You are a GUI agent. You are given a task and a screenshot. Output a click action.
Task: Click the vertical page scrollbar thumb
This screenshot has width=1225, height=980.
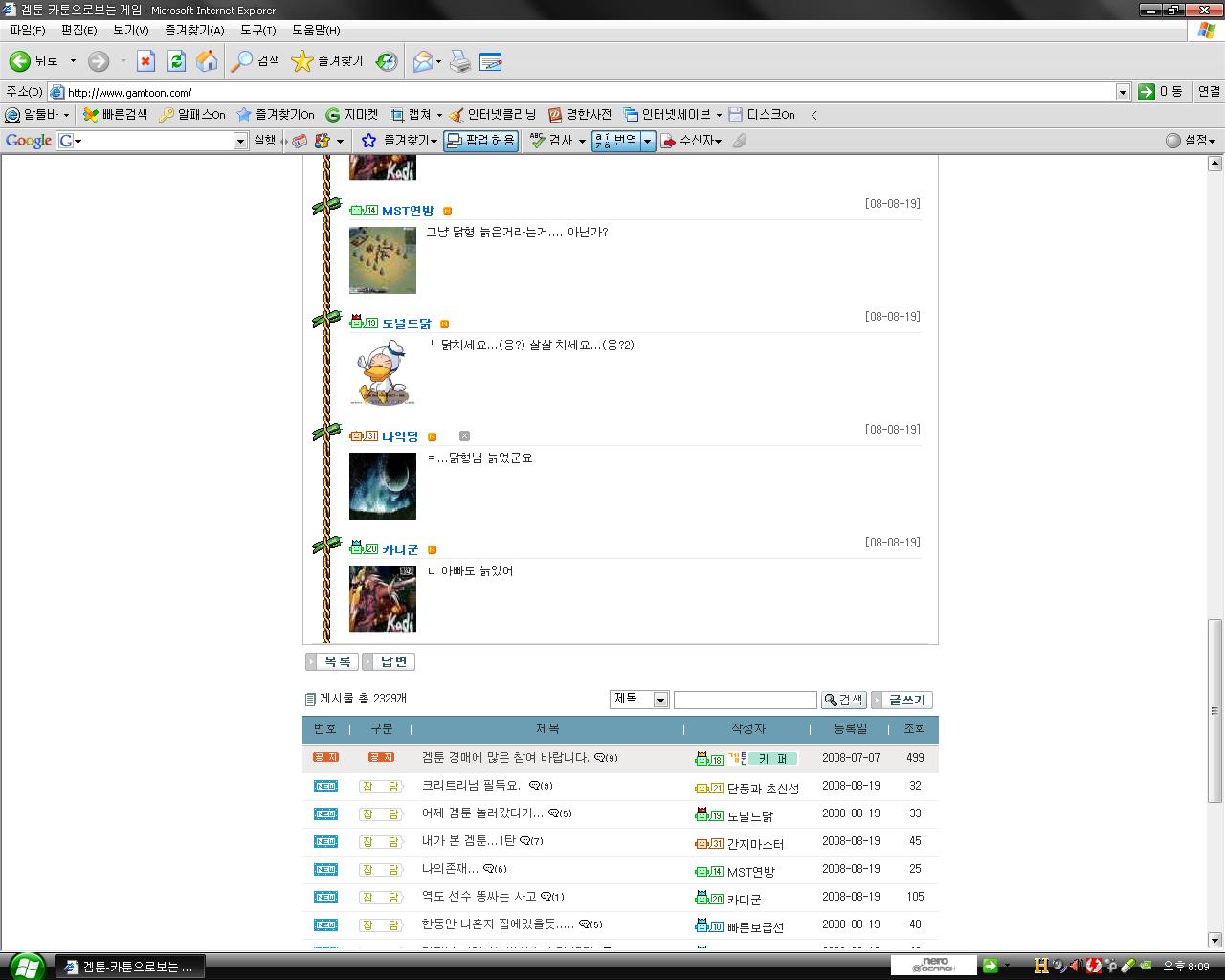coord(1214,708)
